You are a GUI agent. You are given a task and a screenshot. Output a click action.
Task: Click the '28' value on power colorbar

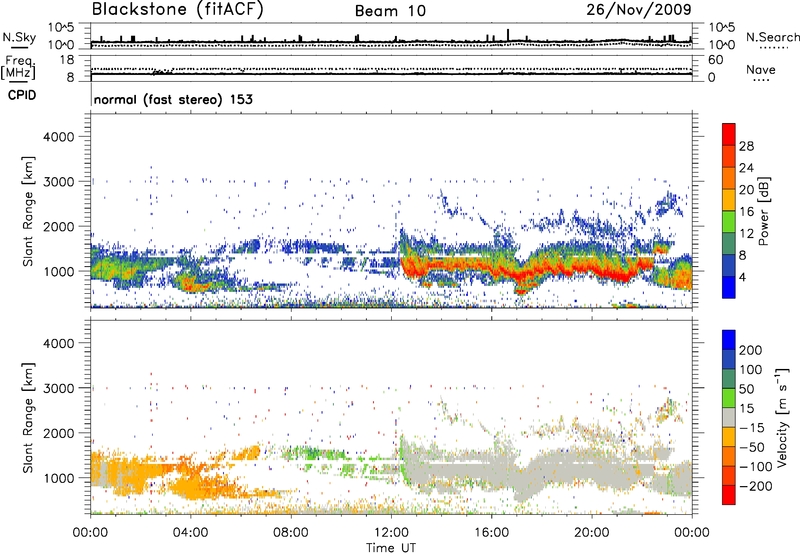point(746,146)
